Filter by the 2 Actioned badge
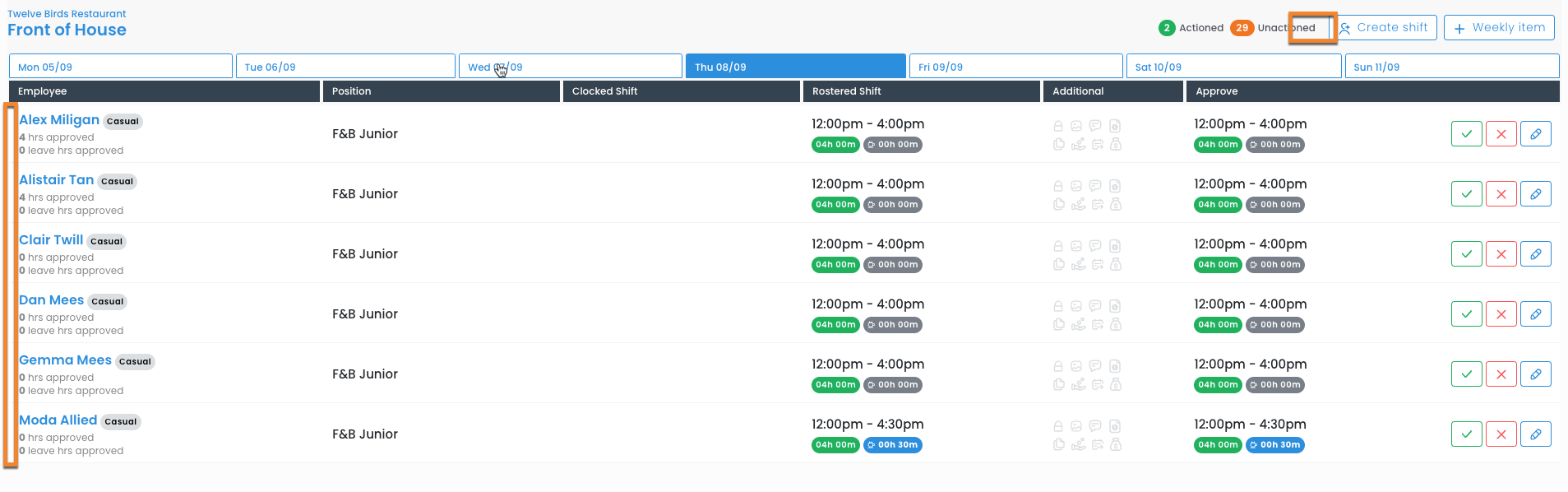This screenshot has width=1568, height=492. [x=1167, y=28]
